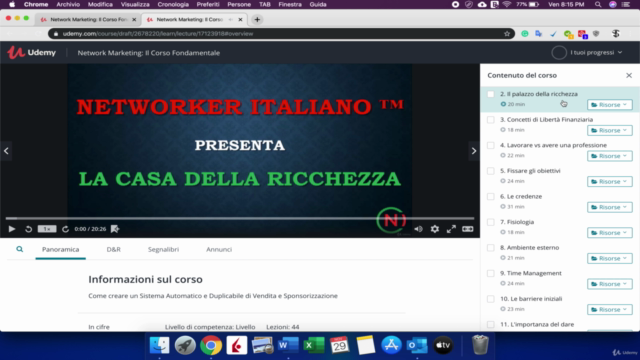Rewind the video a few seconds
Viewport: 640px width, 360px height.
28,229
